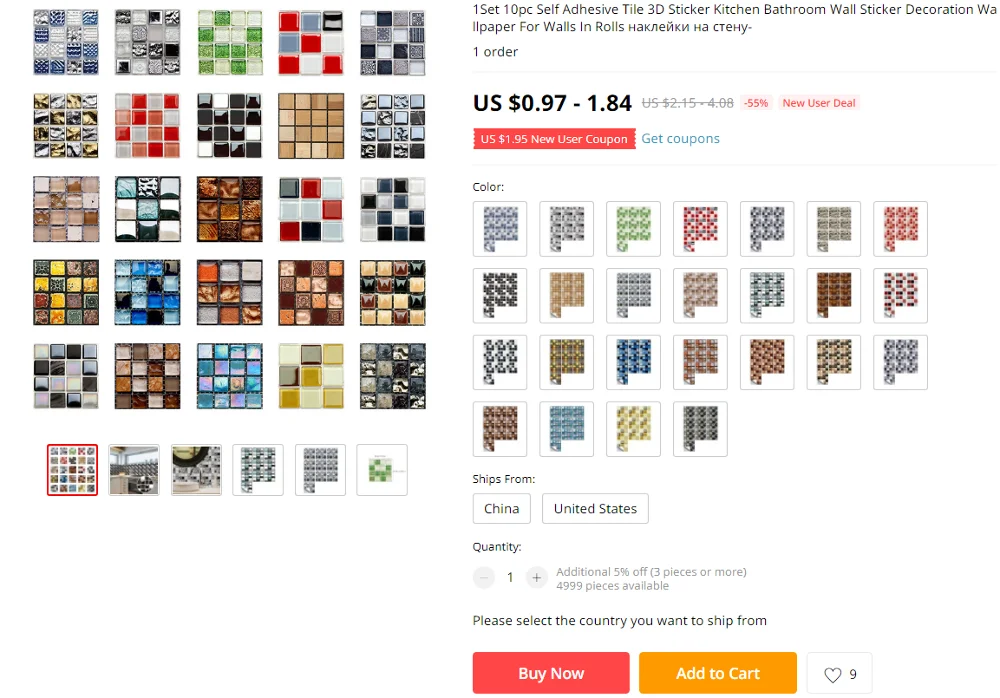
Task: Select United States shipping option
Action: tap(595, 509)
